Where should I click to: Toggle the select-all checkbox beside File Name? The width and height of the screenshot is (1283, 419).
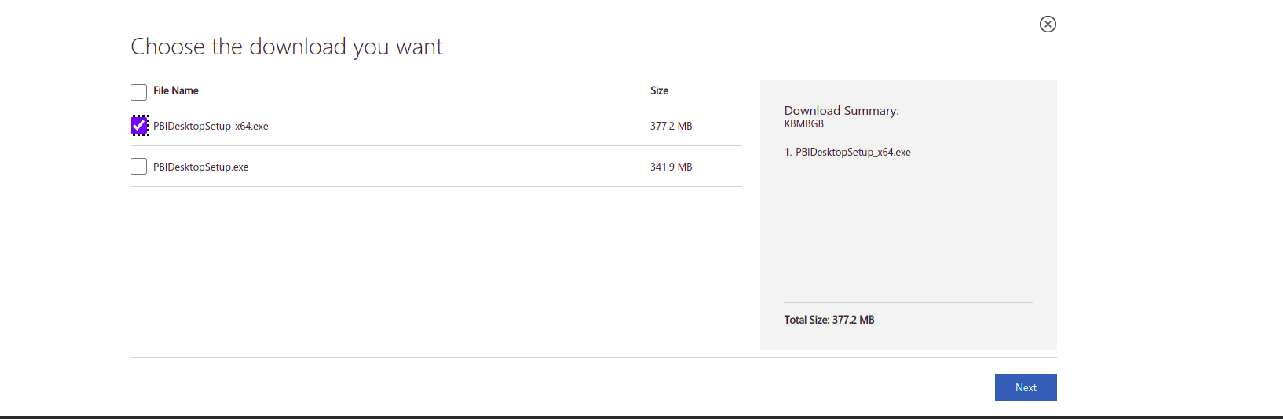[139, 93]
